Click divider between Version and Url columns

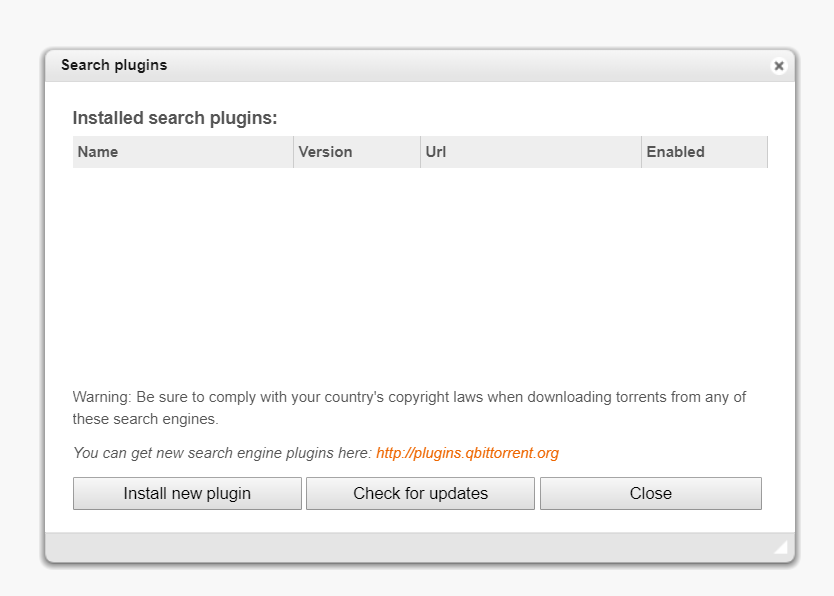tap(420, 152)
